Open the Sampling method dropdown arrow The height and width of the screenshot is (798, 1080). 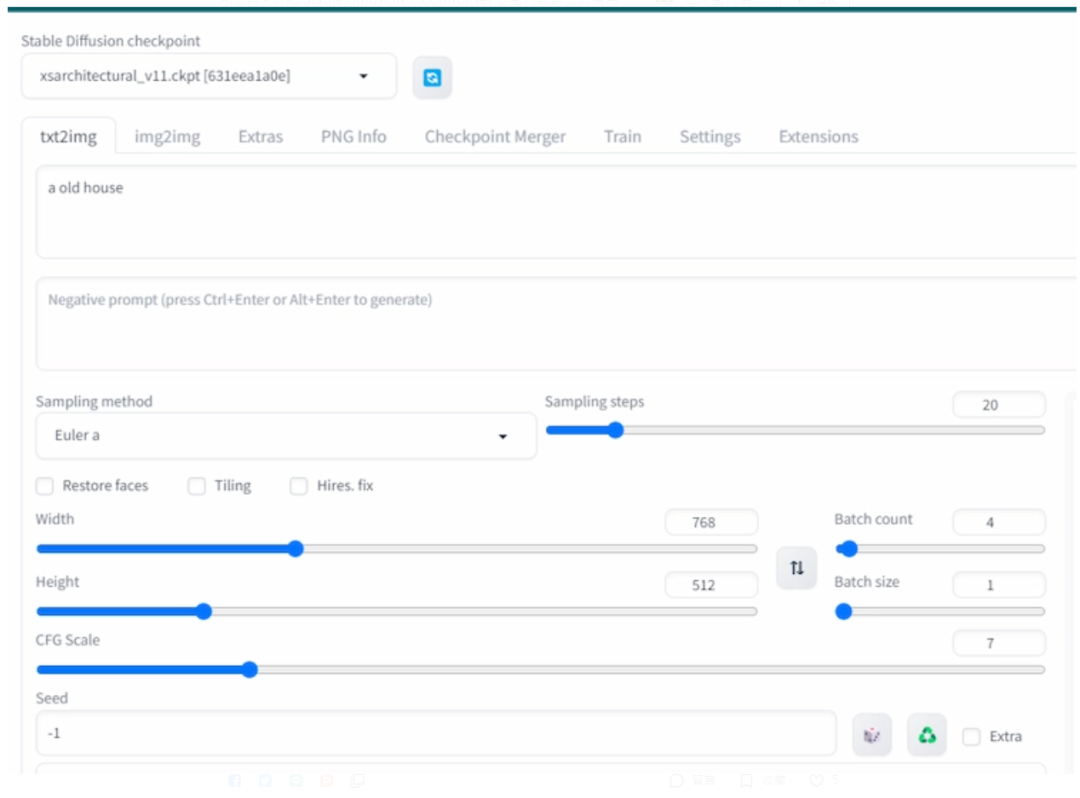503,437
